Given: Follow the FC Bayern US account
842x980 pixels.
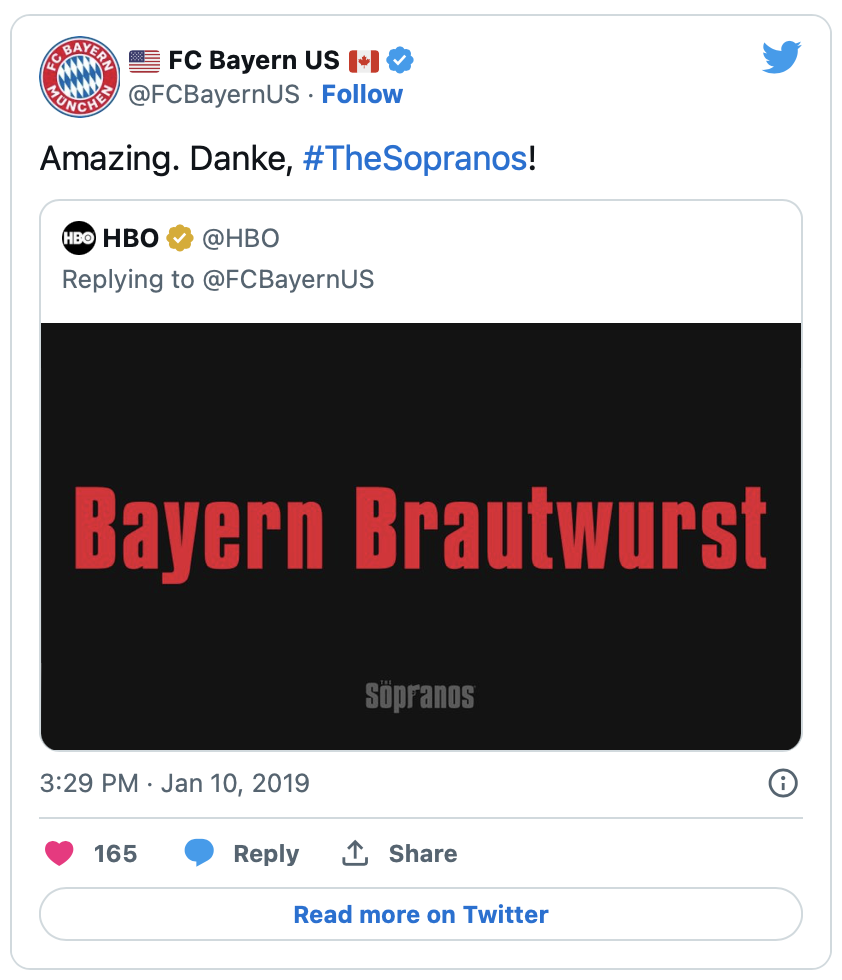Looking at the screenshot, I should (x=362, y=94).
